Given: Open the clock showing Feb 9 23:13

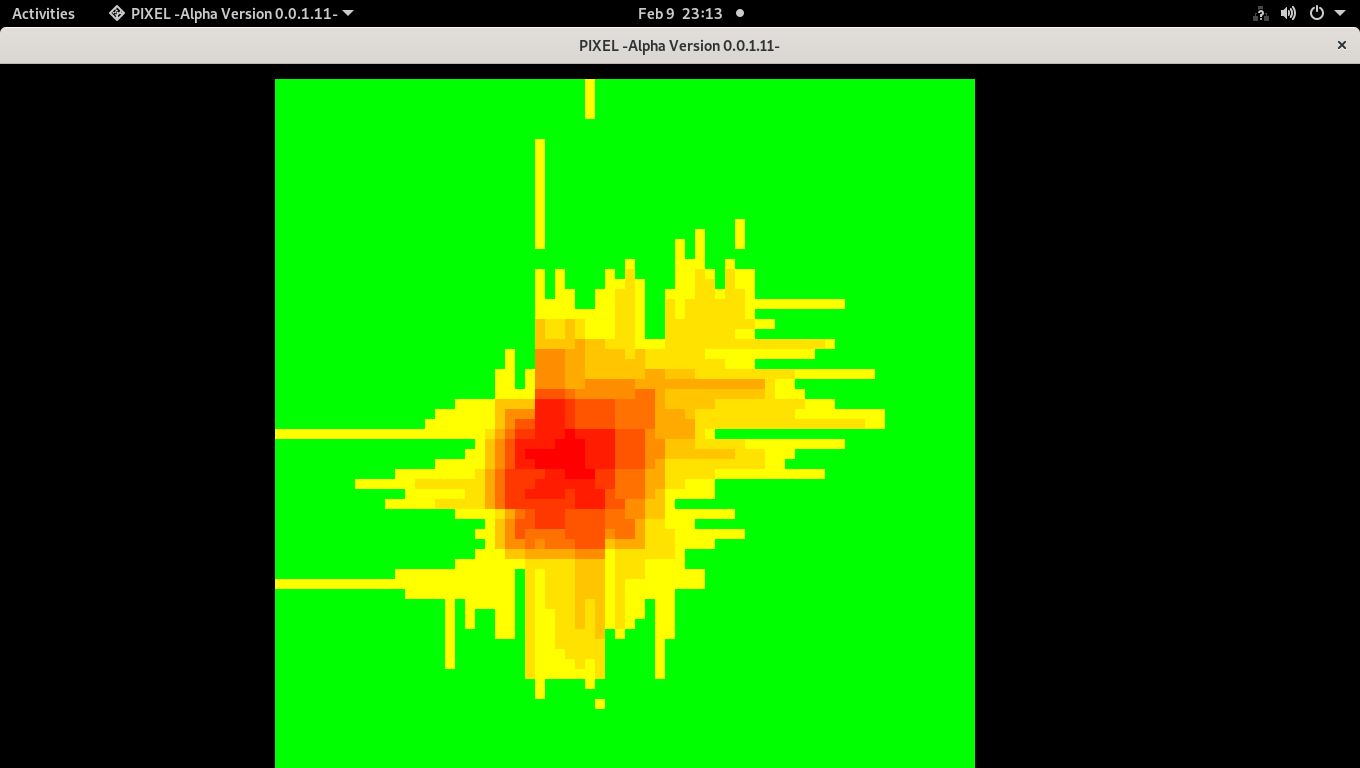Looking at the screenshot, I should (680, 13).
